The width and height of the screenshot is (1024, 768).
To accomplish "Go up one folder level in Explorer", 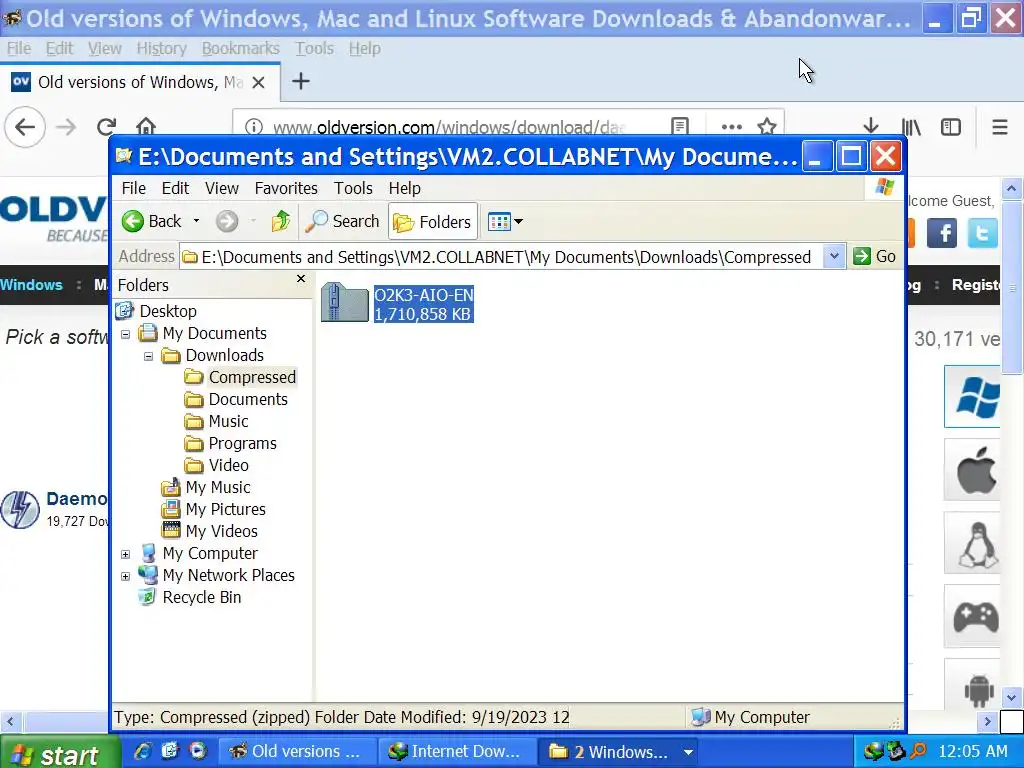I will [x=281, y=221].
